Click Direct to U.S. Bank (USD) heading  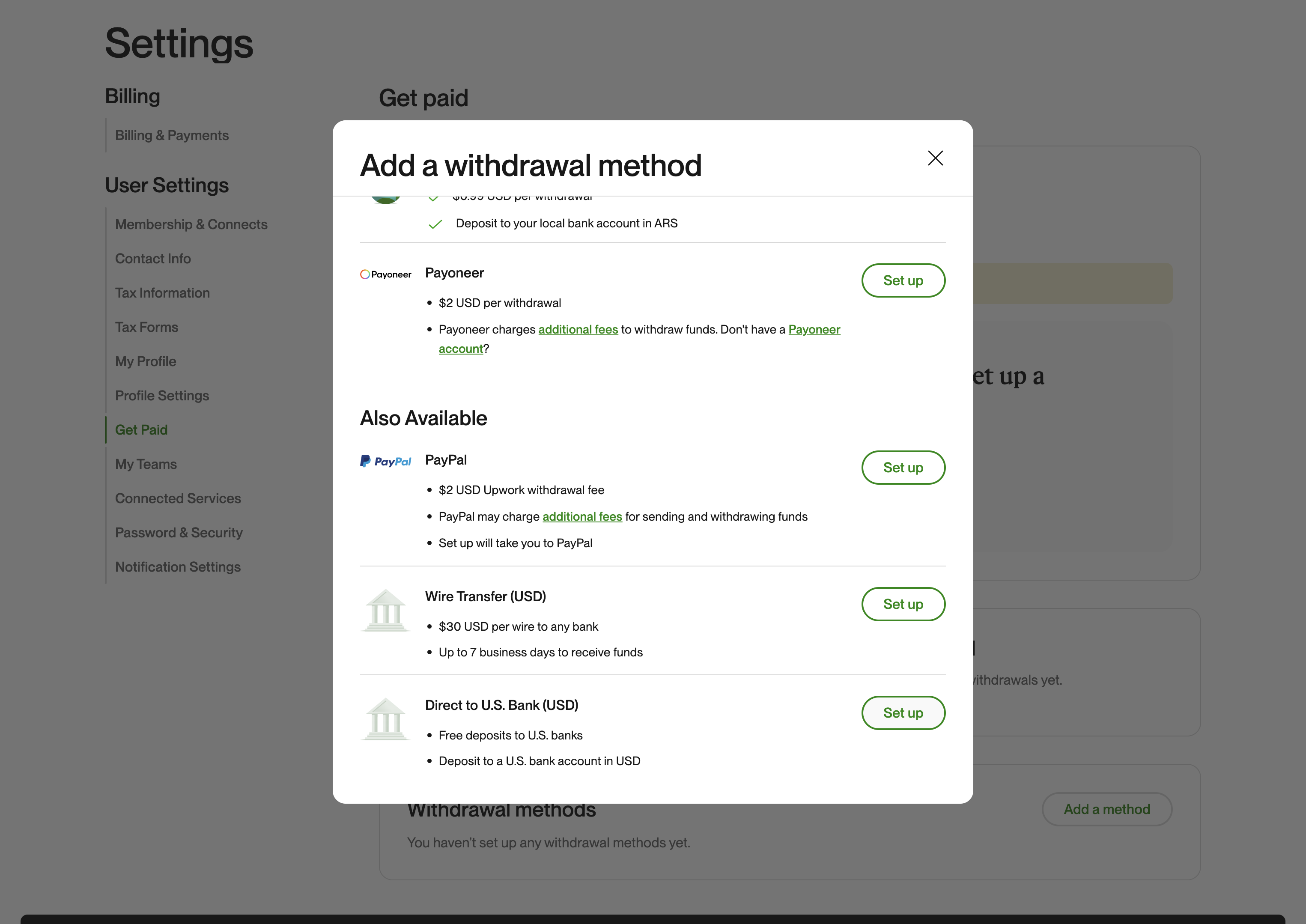click(501, 706)
